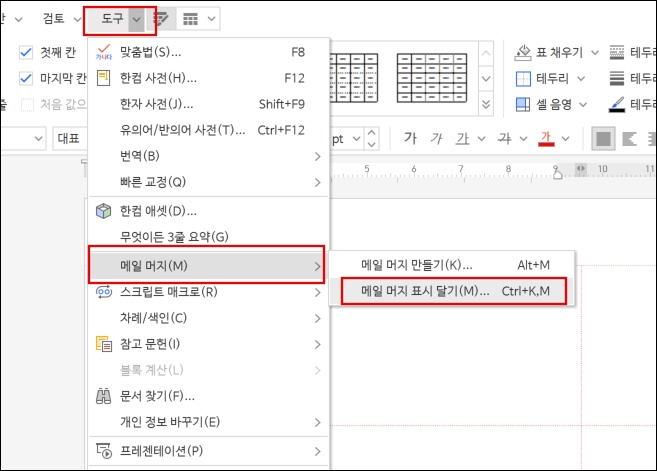Viewport: 657px width, 471px height.
Task: Choose 메일 머지 표시 달기(M) option
Action: point(452,291)
